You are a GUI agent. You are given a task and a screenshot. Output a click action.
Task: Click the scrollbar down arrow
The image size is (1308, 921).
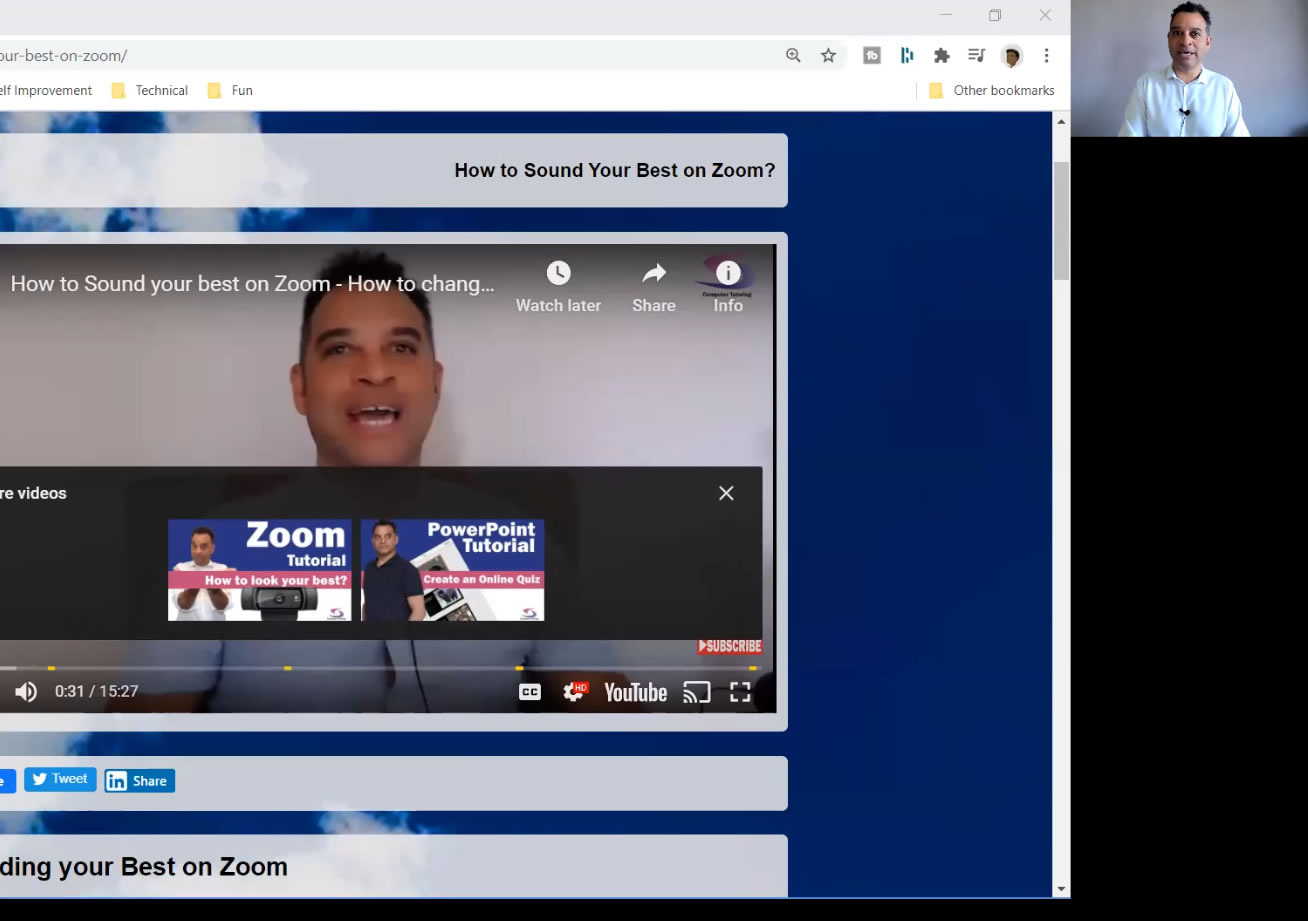pos(1061,888)
